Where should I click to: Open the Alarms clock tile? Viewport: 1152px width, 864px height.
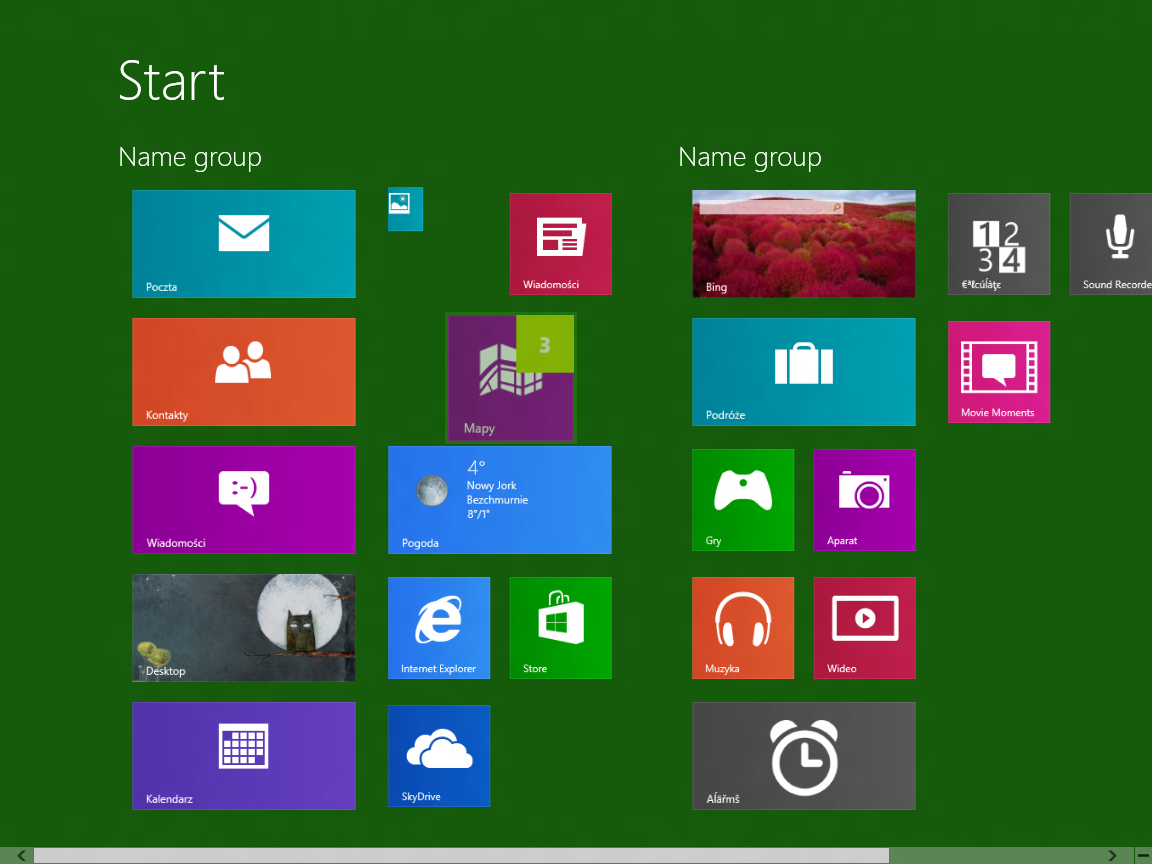pyautogui.click(x=804, y=755)
